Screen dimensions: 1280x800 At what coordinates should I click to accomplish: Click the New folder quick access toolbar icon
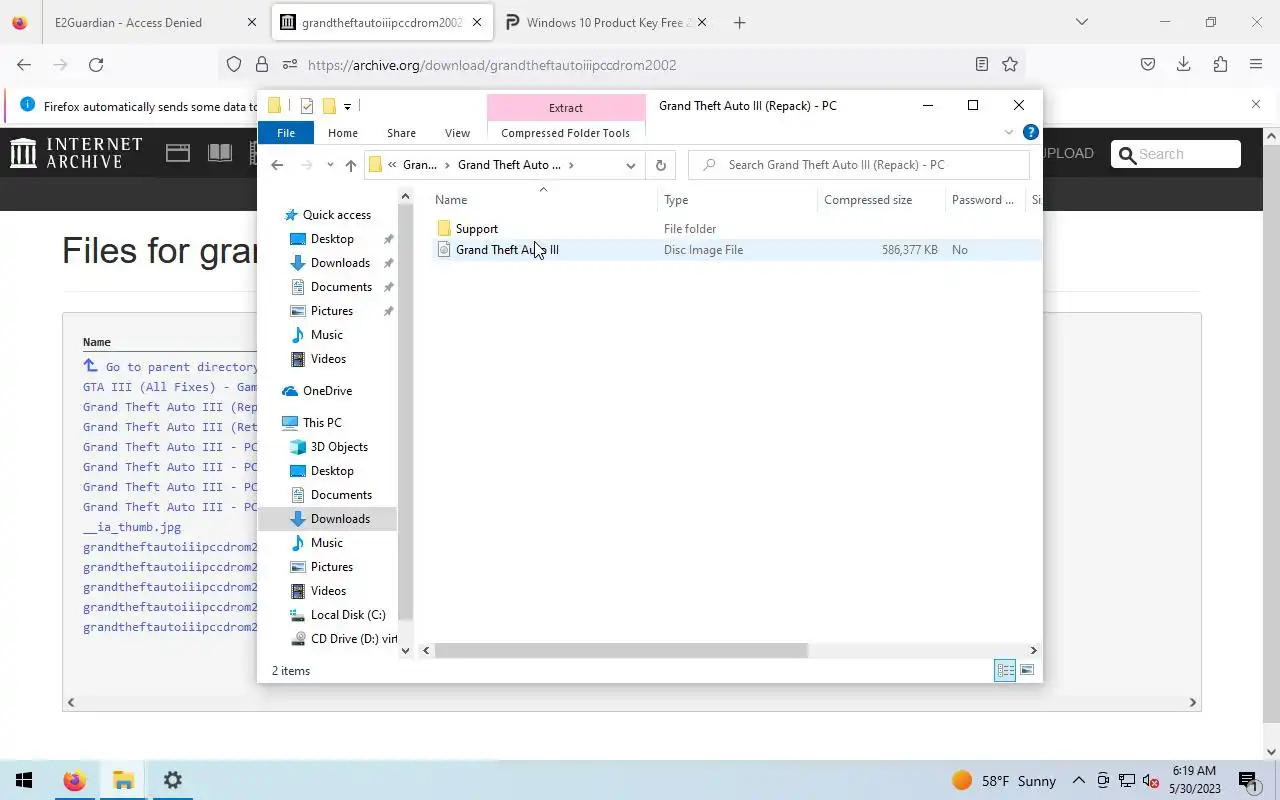[x=328, y=106]
